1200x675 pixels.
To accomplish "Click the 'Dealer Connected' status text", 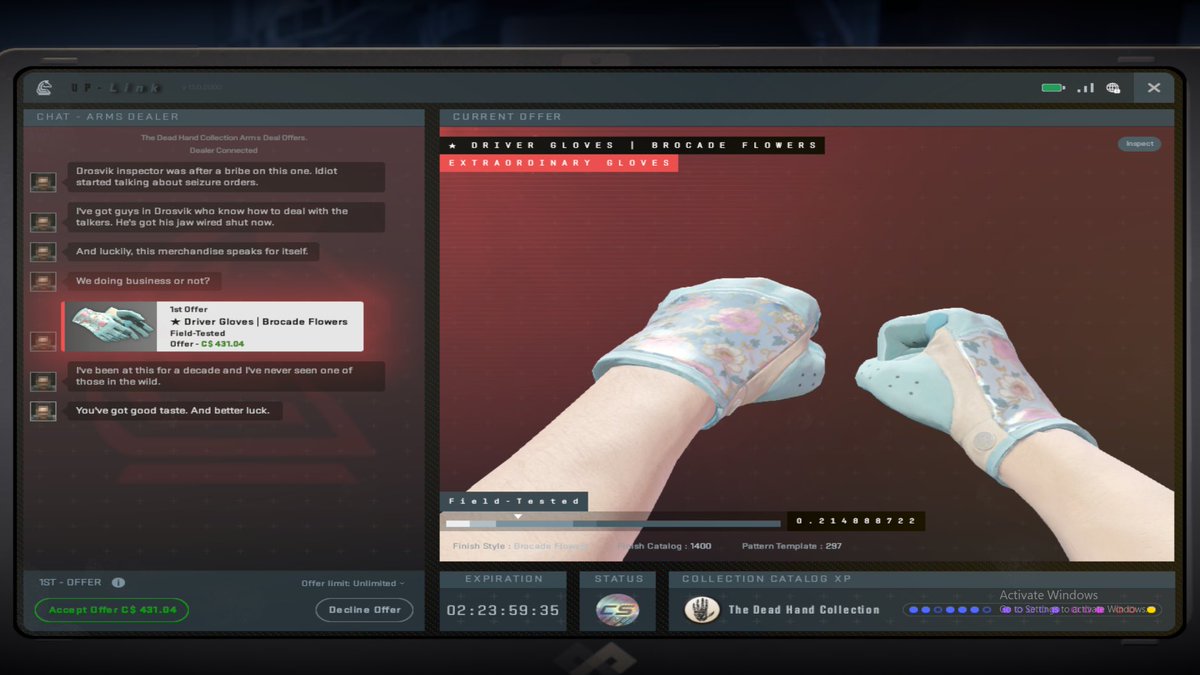I will [x=224, y=150].
